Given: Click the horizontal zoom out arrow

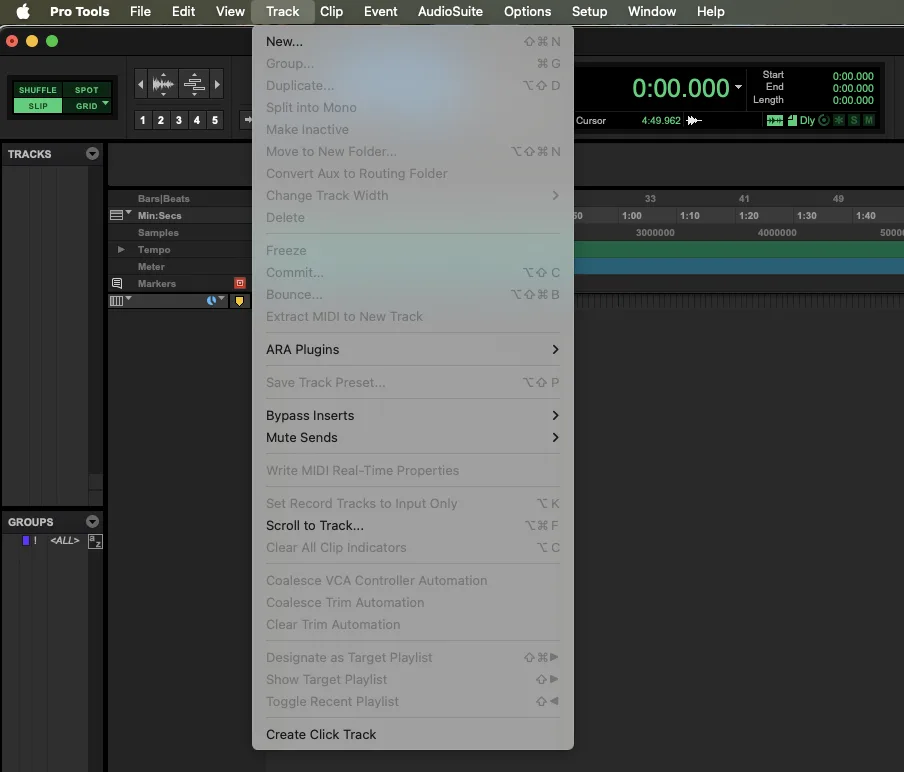Looking at the screenshot, I should pyautogui.click(x=141, y=85).
